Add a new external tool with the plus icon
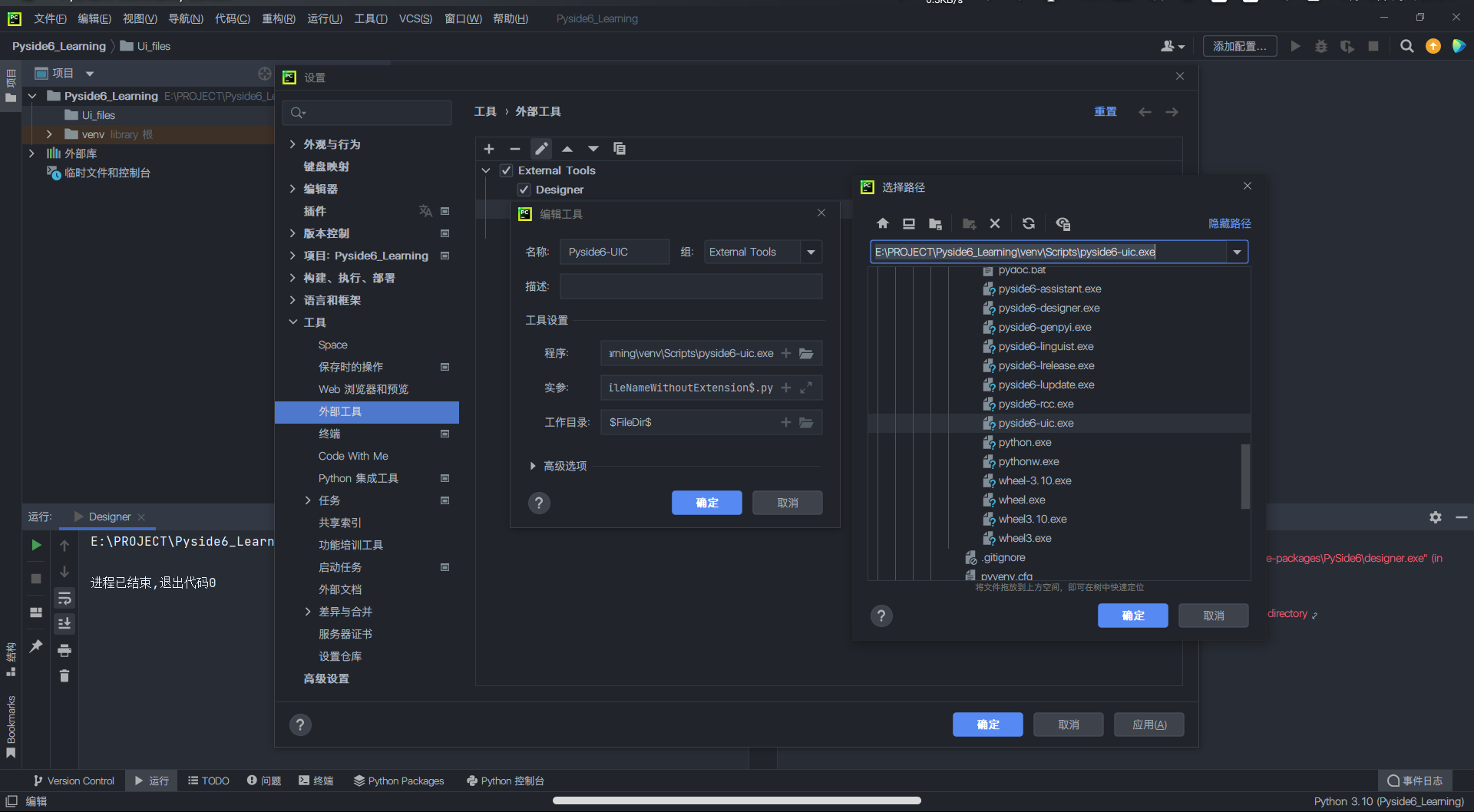The width and height of the screenshot is (1474, 812). tap(489, 149)
